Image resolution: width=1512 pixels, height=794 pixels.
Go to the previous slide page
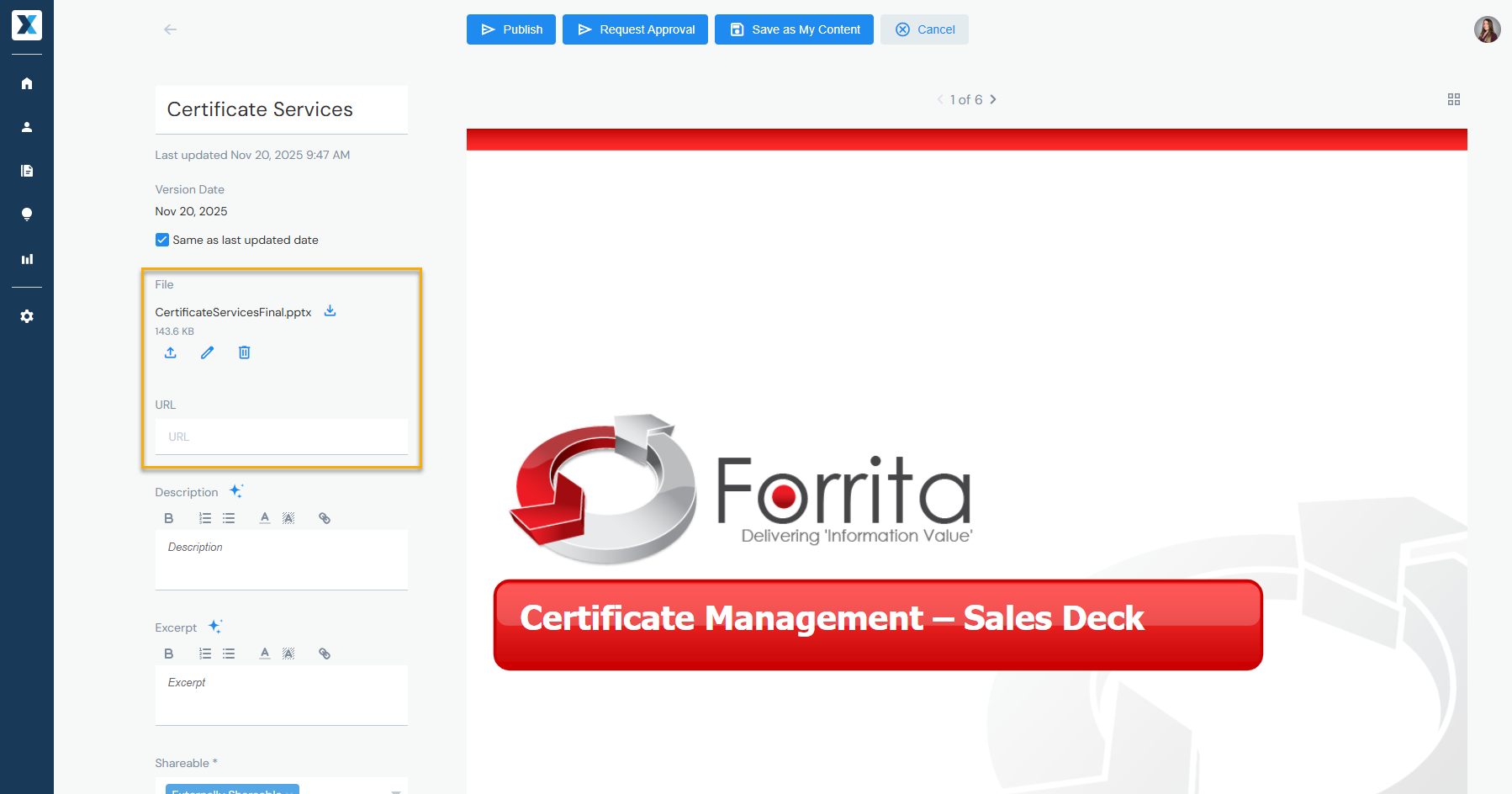[x=940, y=99]
